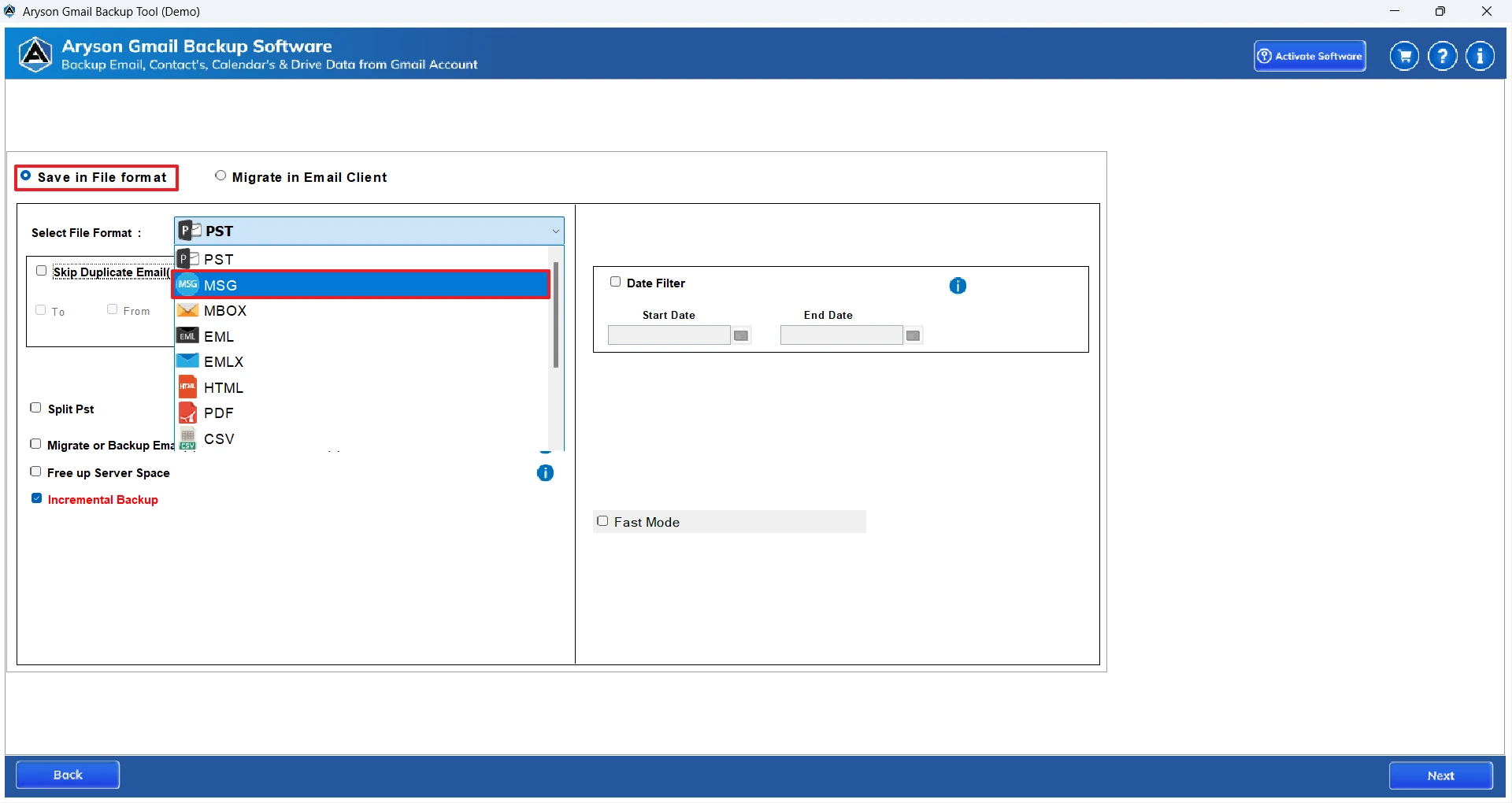The width and height of the screenshot is (1512, 803).
Task: Click the format list scrollbar thumb
Action: click(x=556, y=315)
